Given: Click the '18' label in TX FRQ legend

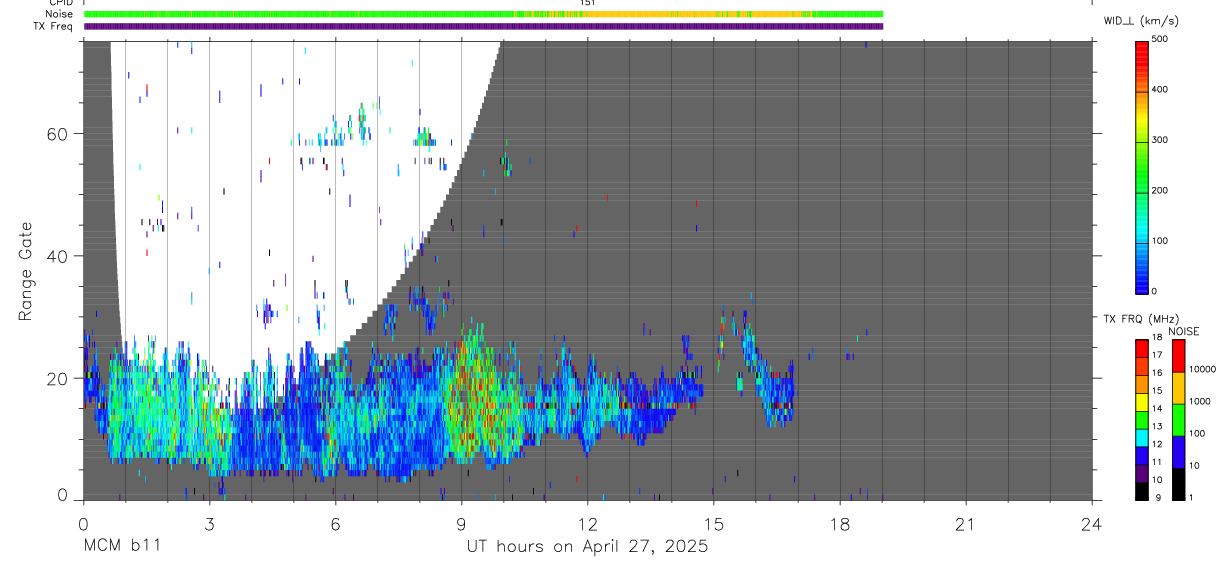Looking at the screenshot, I should [x=1157, y=339].
